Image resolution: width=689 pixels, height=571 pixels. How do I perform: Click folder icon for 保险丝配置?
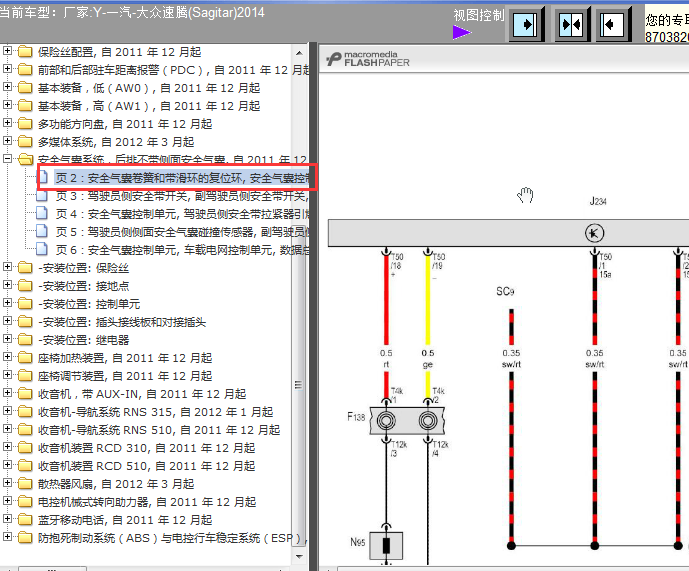coord(25,52)
